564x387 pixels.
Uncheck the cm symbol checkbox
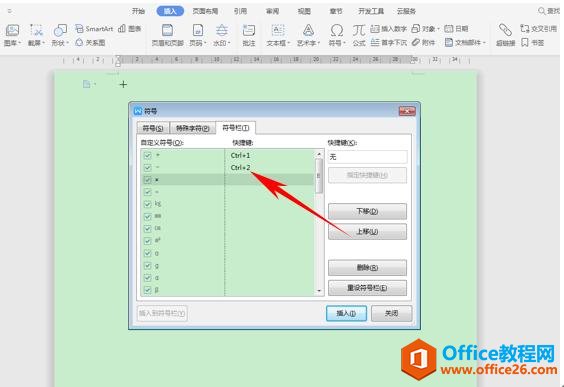(147, 228)
